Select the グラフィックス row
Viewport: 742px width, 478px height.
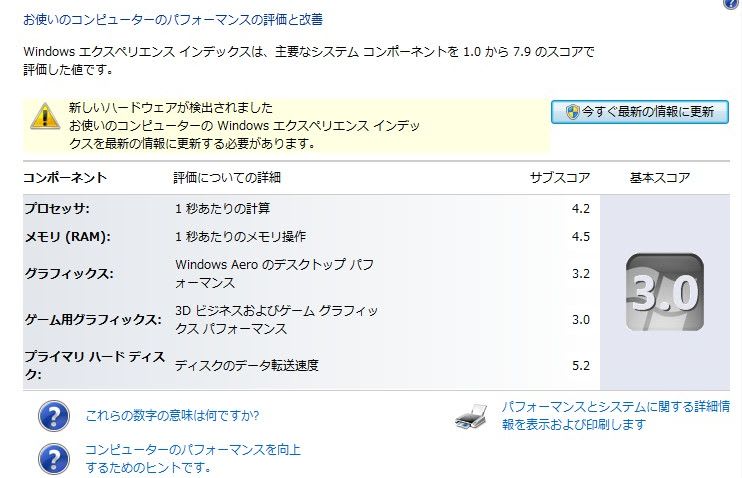coord(311,274)
